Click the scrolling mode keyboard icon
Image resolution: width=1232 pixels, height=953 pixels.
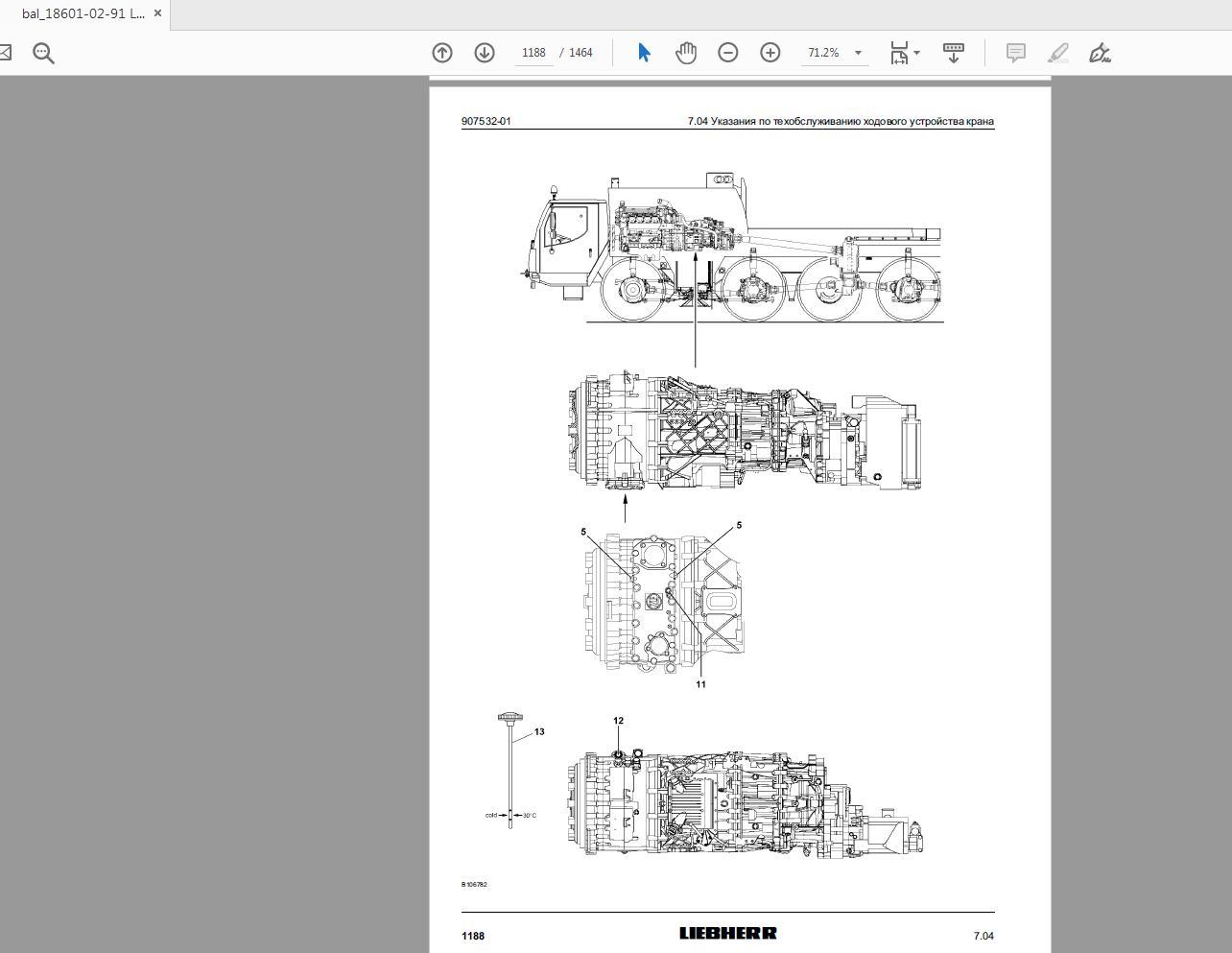(x=954, y=53)
